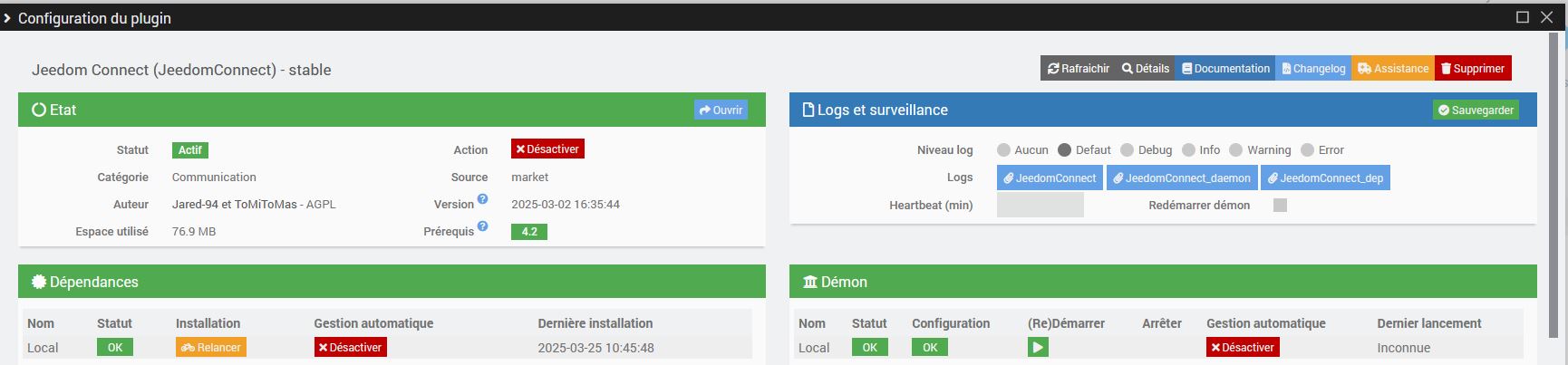
Task: Start the daemon with green play button
Action: 1038,347
